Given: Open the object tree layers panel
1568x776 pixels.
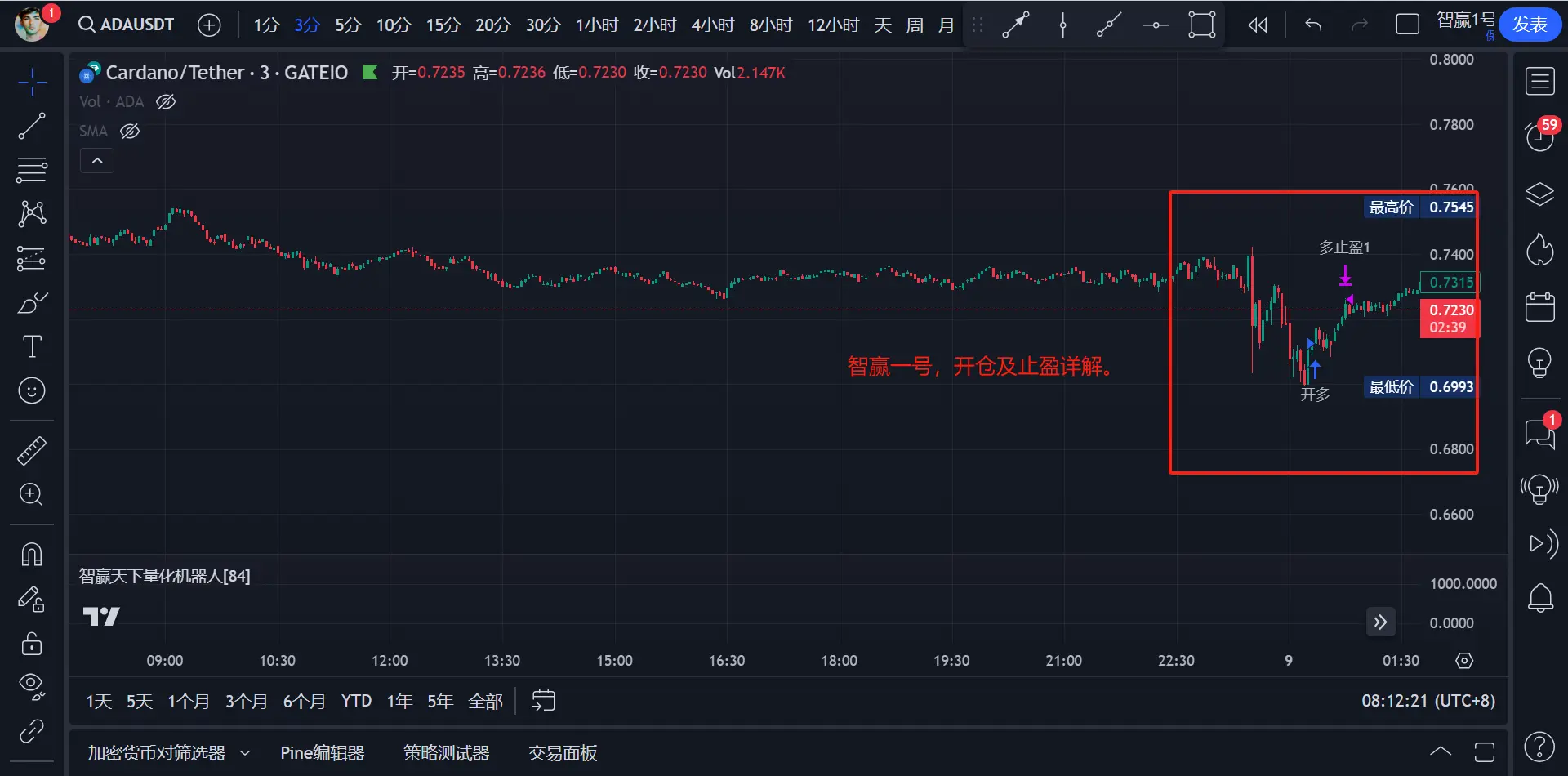Looking at the screenshot, I should 1540,194.
